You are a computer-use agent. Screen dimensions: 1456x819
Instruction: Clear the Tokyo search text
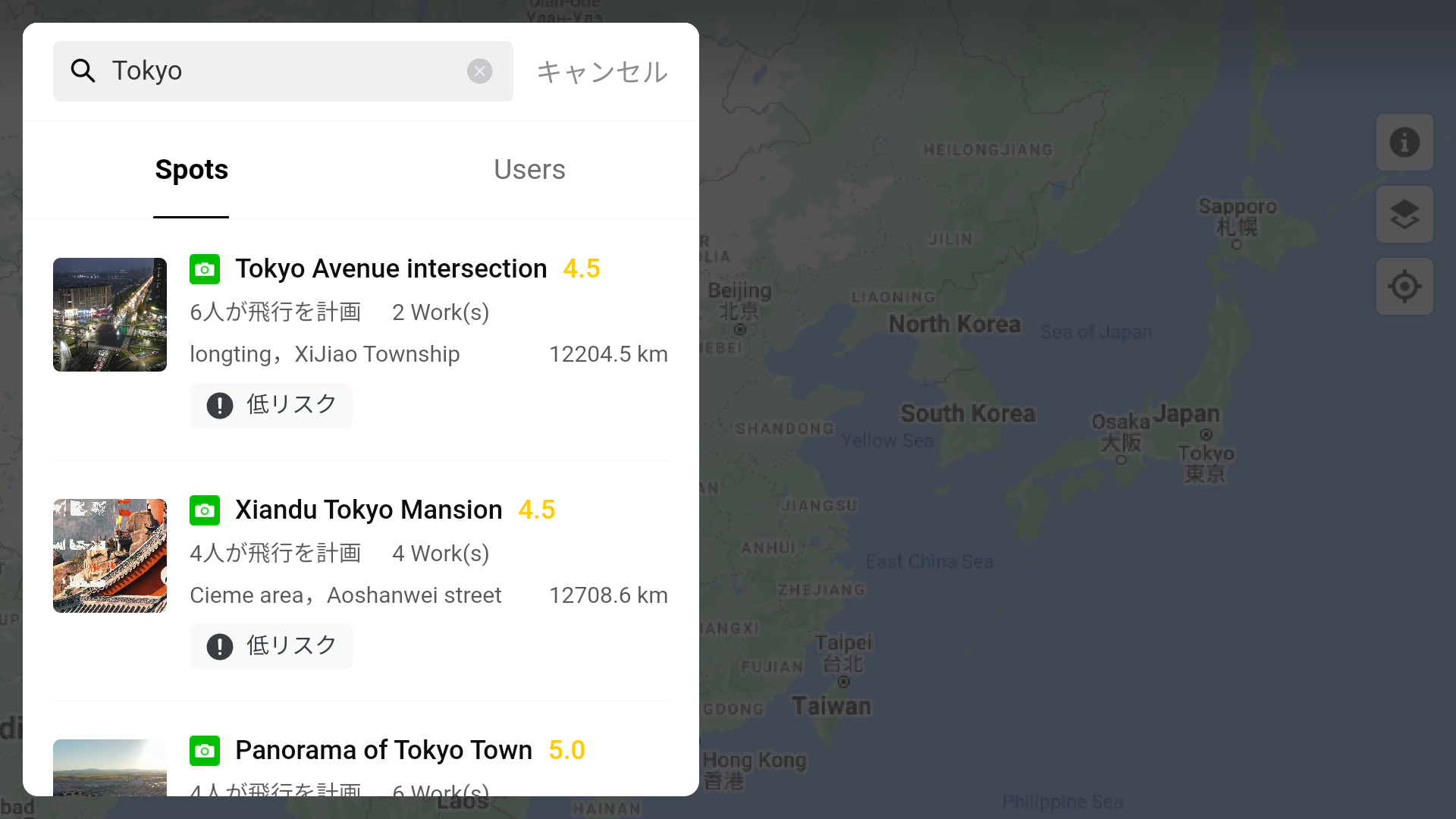point(479,71)
